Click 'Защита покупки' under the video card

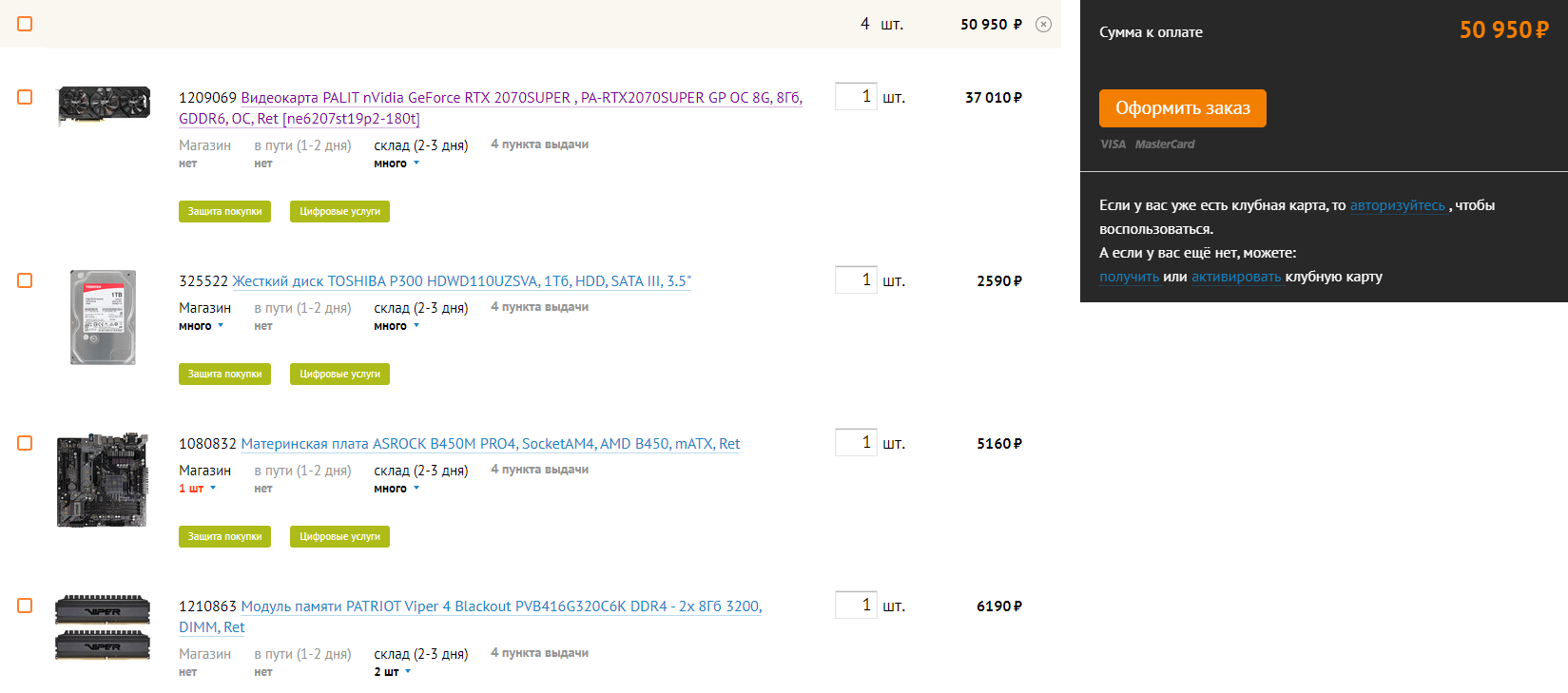tap(224, 211)
